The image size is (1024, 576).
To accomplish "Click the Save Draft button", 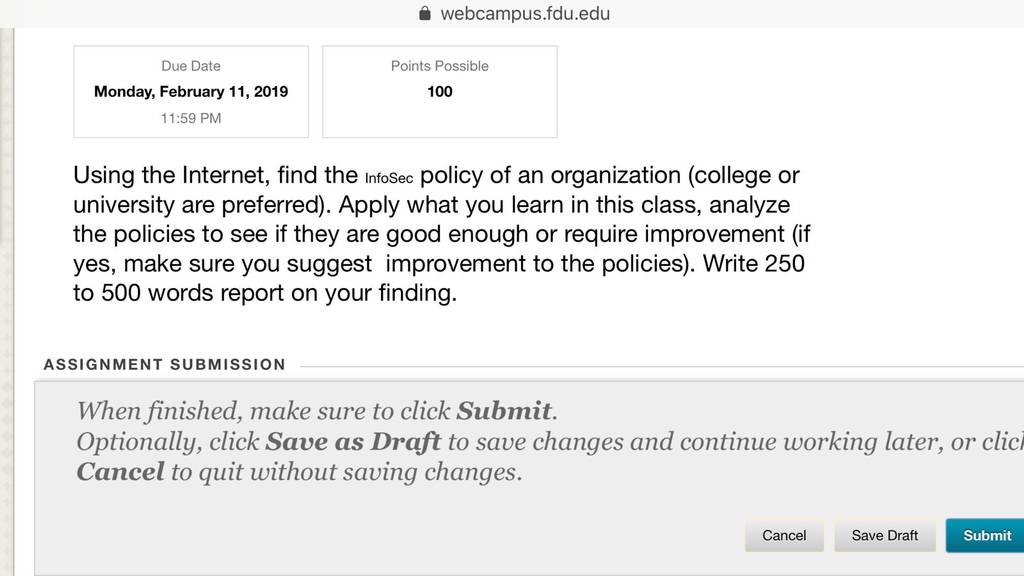I will click(885, 536).
